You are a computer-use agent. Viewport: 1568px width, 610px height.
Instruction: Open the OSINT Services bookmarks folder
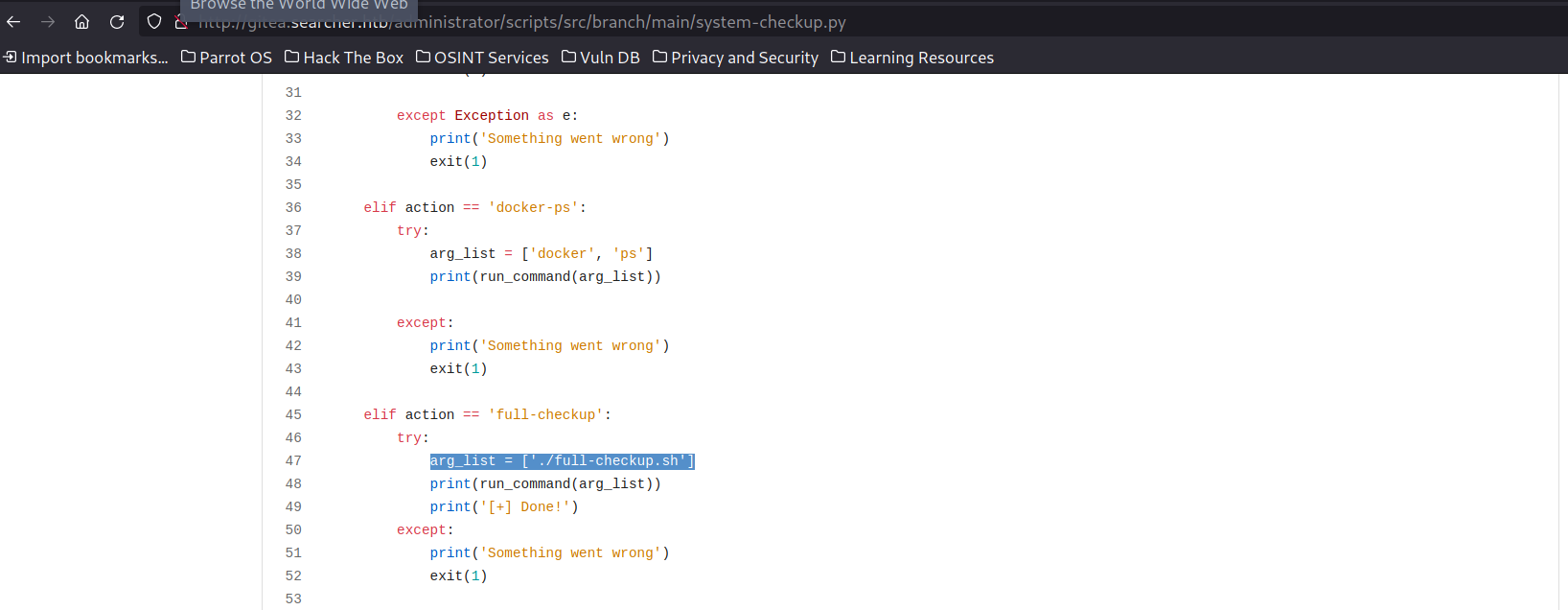click(482, 58)
